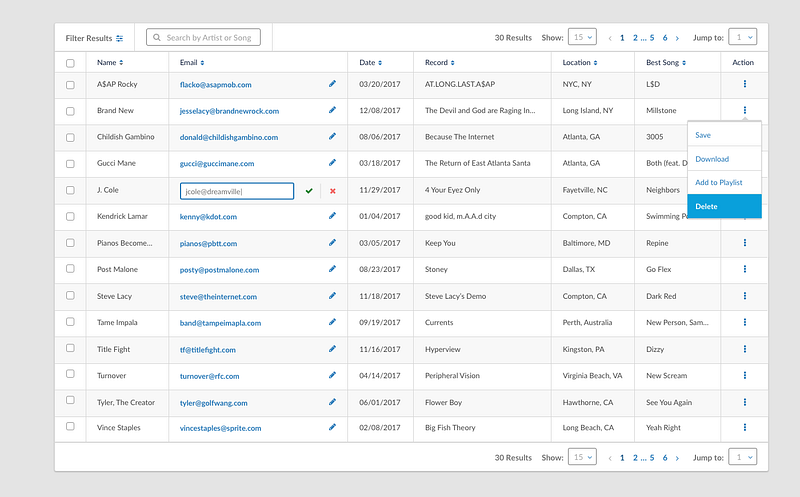Open flacko@asapmob.com email link
This screenshot has width=800, height=497.
pyautogui.click(x=215, y=85)
